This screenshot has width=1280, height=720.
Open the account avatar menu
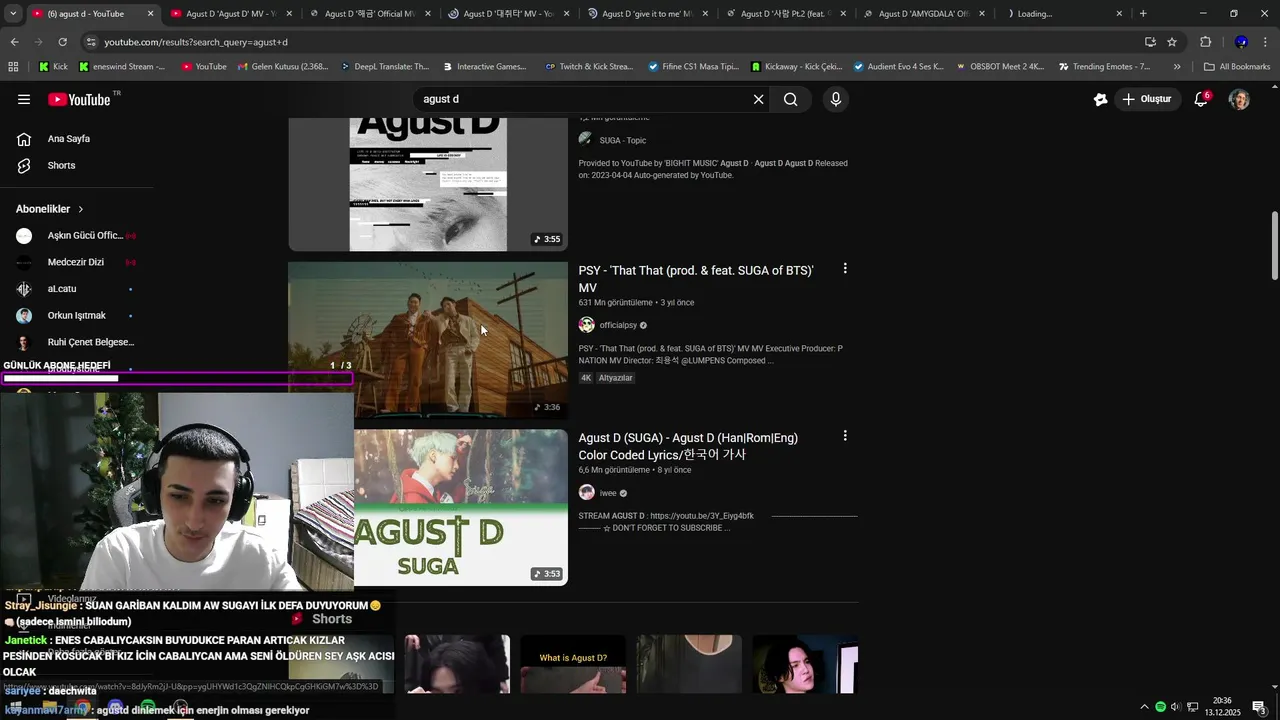pos(1239,99)
